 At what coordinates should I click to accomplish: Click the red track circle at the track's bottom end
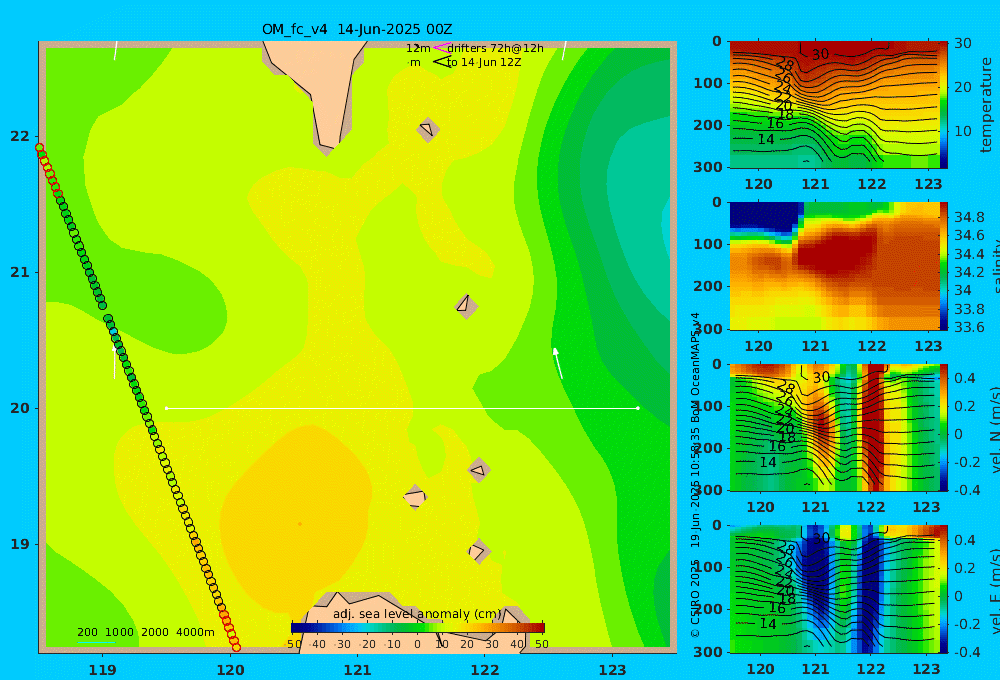[x=236, y=647]
